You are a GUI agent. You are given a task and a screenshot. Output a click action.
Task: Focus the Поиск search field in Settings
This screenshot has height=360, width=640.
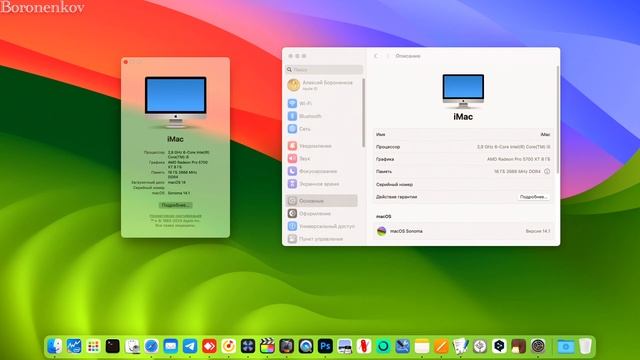(x=324, y=70)
